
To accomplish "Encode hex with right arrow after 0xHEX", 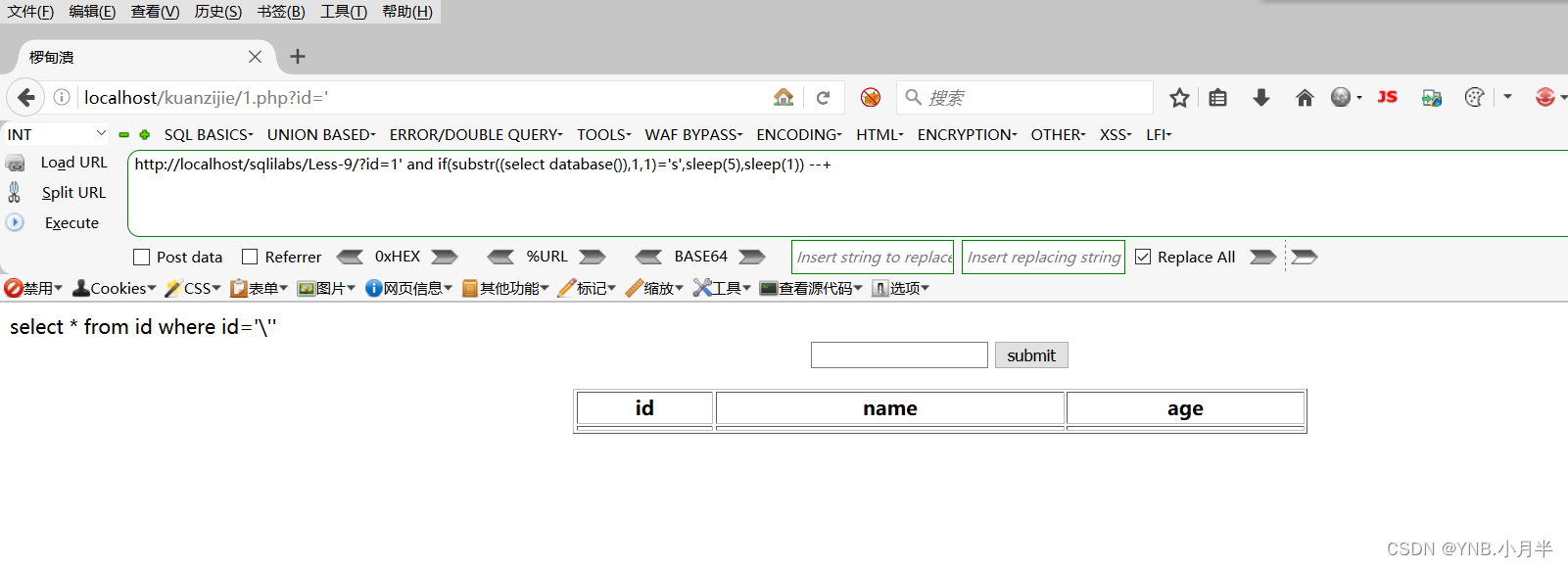I will click(x=445, y=257).
